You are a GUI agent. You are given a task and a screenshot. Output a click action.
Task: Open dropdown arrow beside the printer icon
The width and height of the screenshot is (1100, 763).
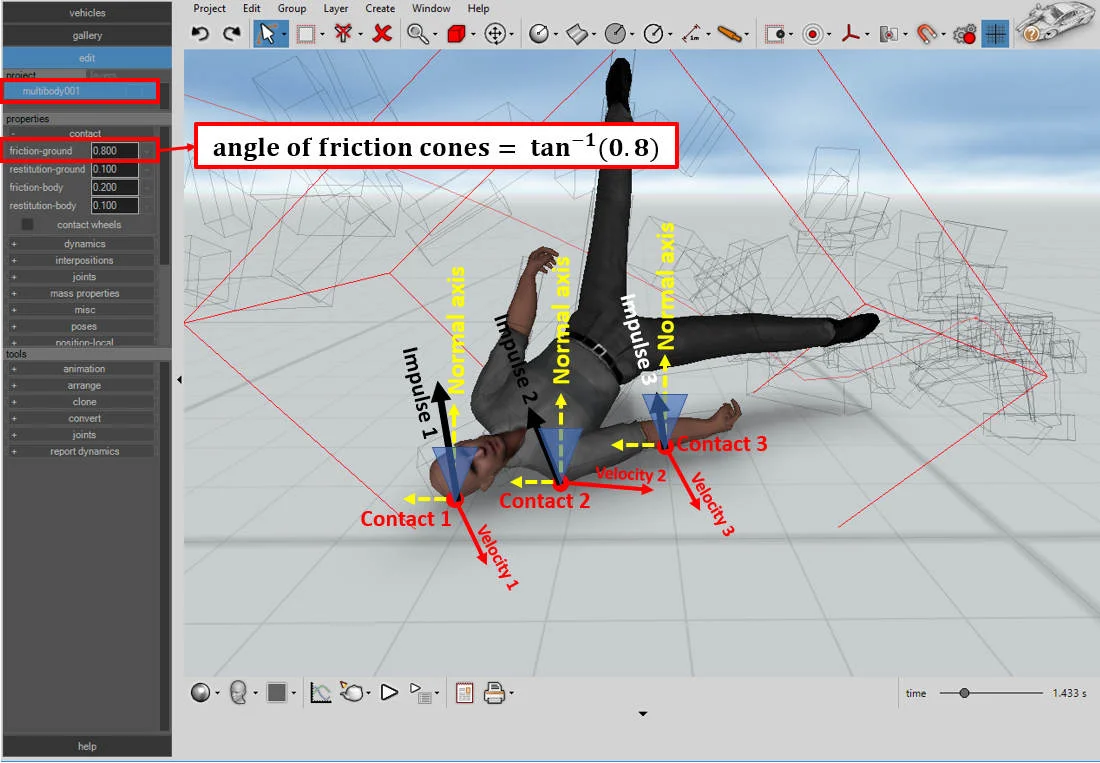tap(511, 694)
